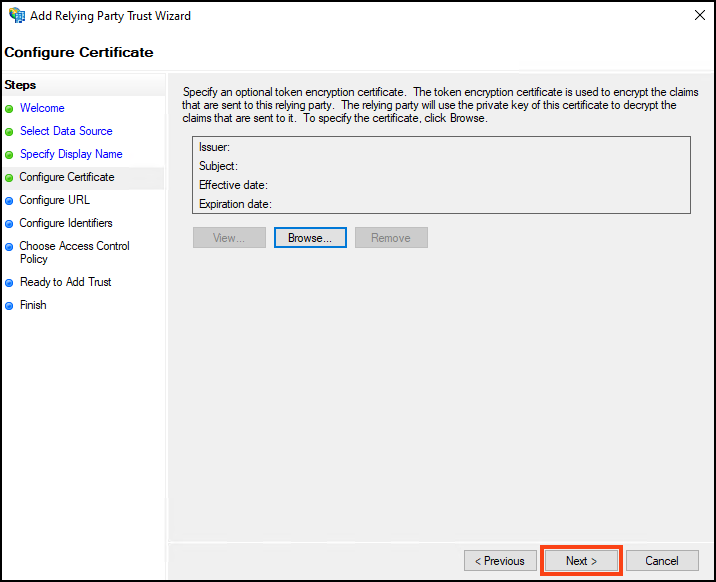Browse for a certificate

(x=310, y=238)
